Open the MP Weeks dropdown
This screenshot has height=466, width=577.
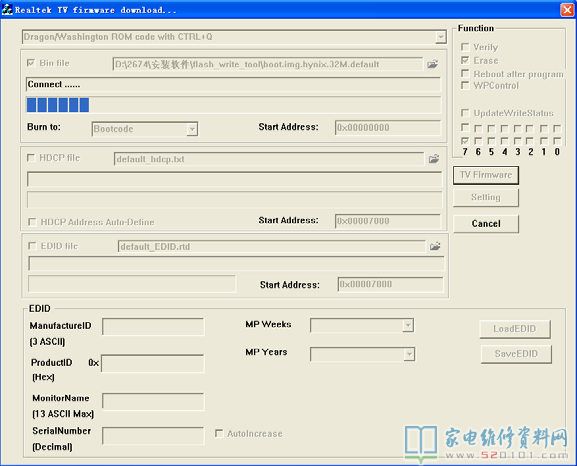408,325
